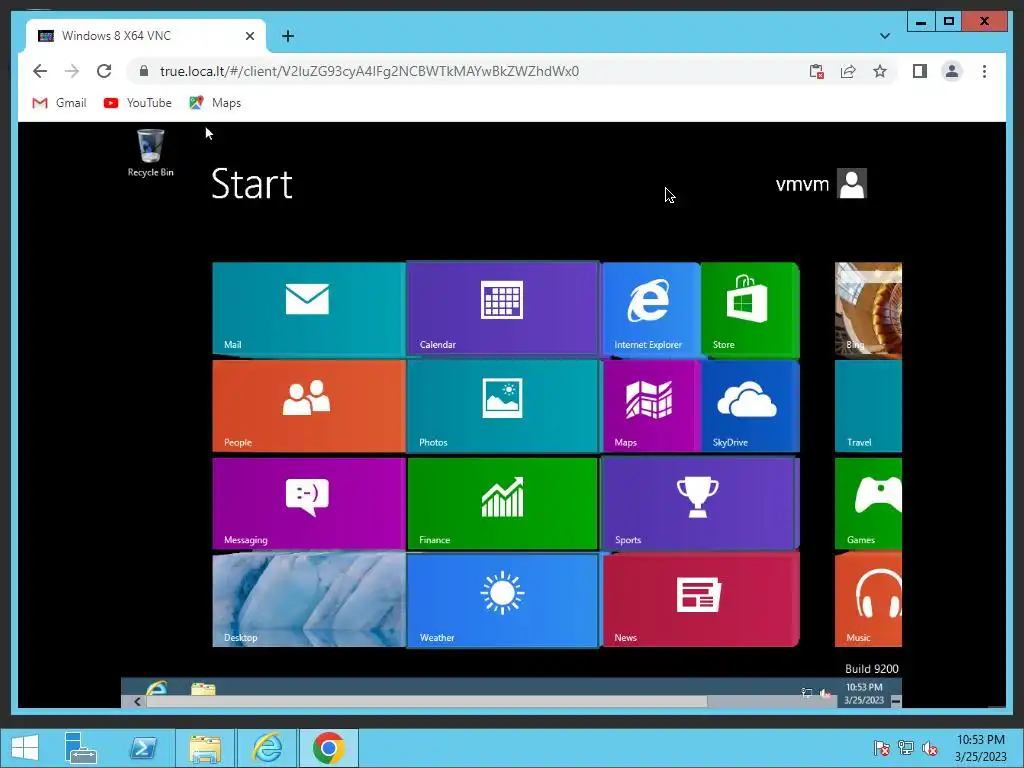
Task: Click the remote taskbar clock 10:53 PM
Action: click(x=863, y=694)
